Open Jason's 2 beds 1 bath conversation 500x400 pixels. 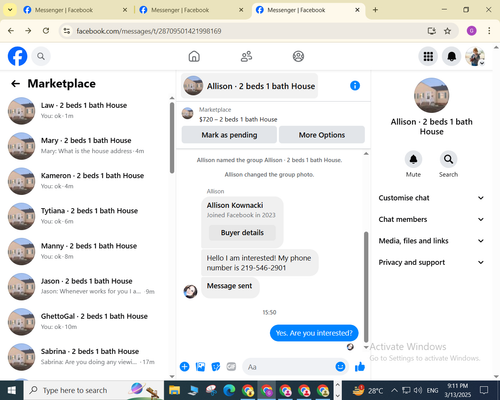point(87,287)
